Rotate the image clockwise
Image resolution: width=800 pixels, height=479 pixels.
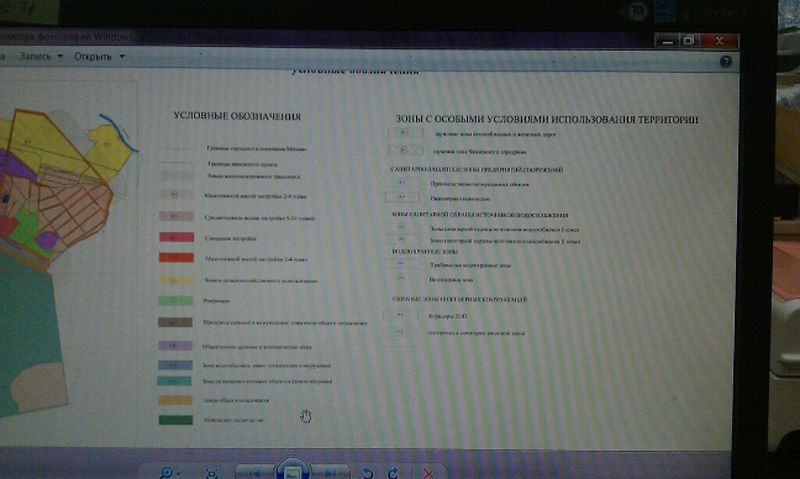pyautogui.click(x=393, y=474)
